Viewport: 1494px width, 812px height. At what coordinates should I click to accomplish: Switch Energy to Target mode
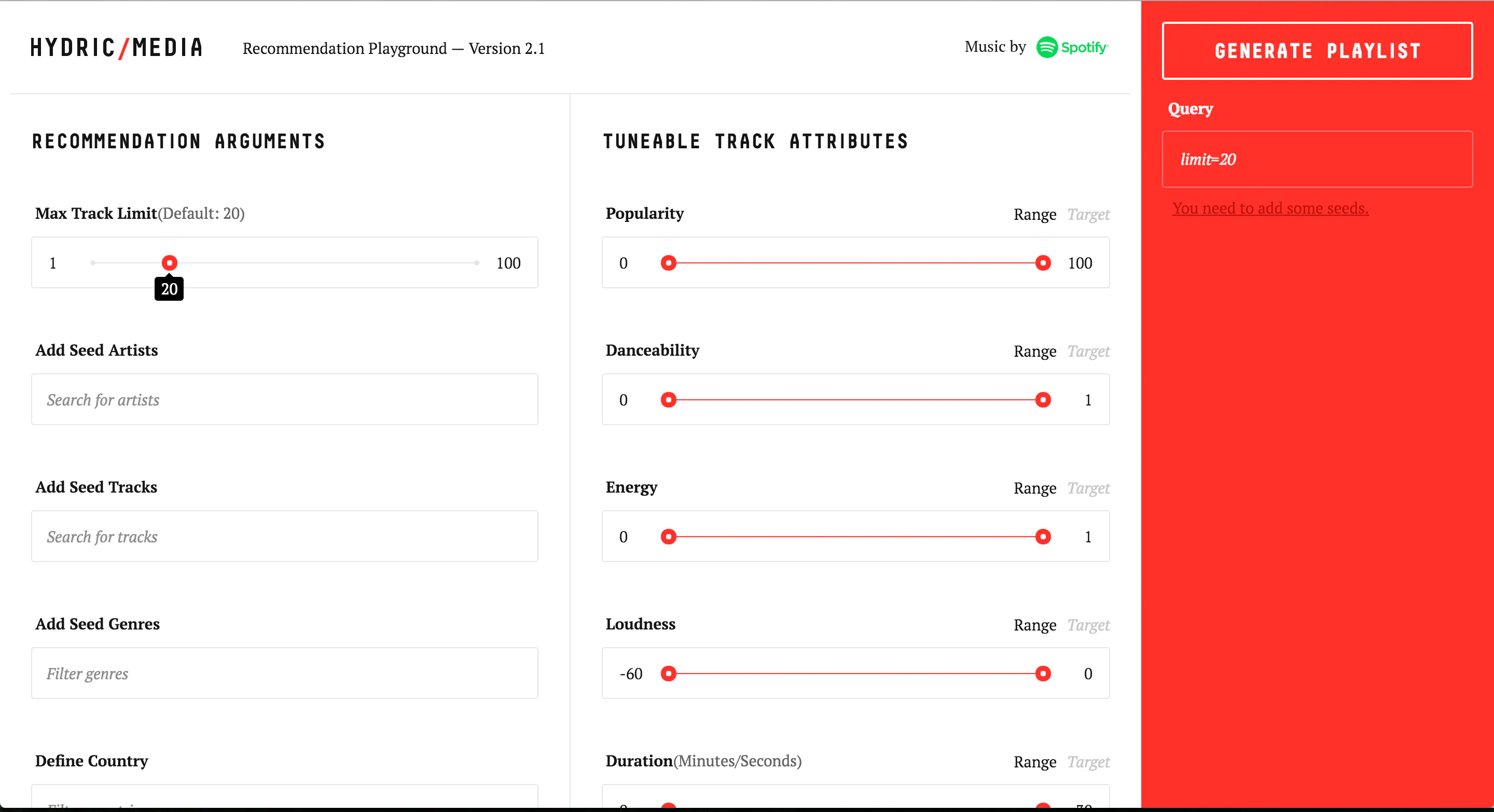pos(1089,488)
